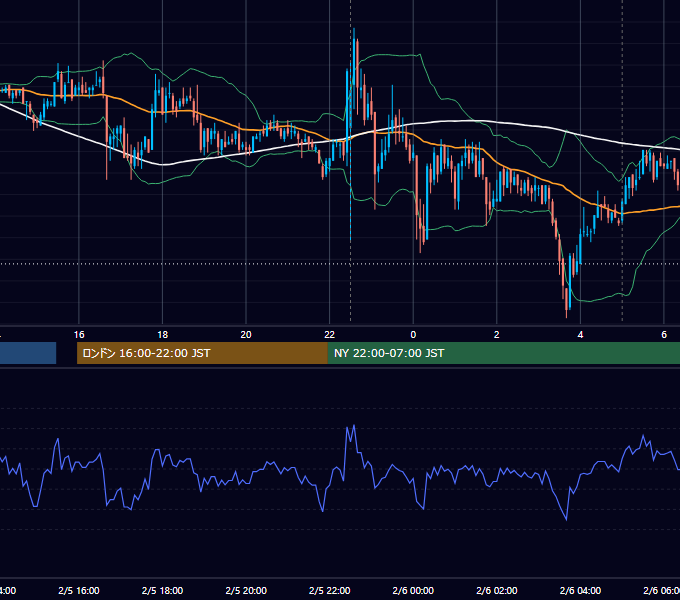This screenshot has height=600, width=680.
Task: Click the 16 hour axis label
Action: pyautogui.click(x=79, y=335)
